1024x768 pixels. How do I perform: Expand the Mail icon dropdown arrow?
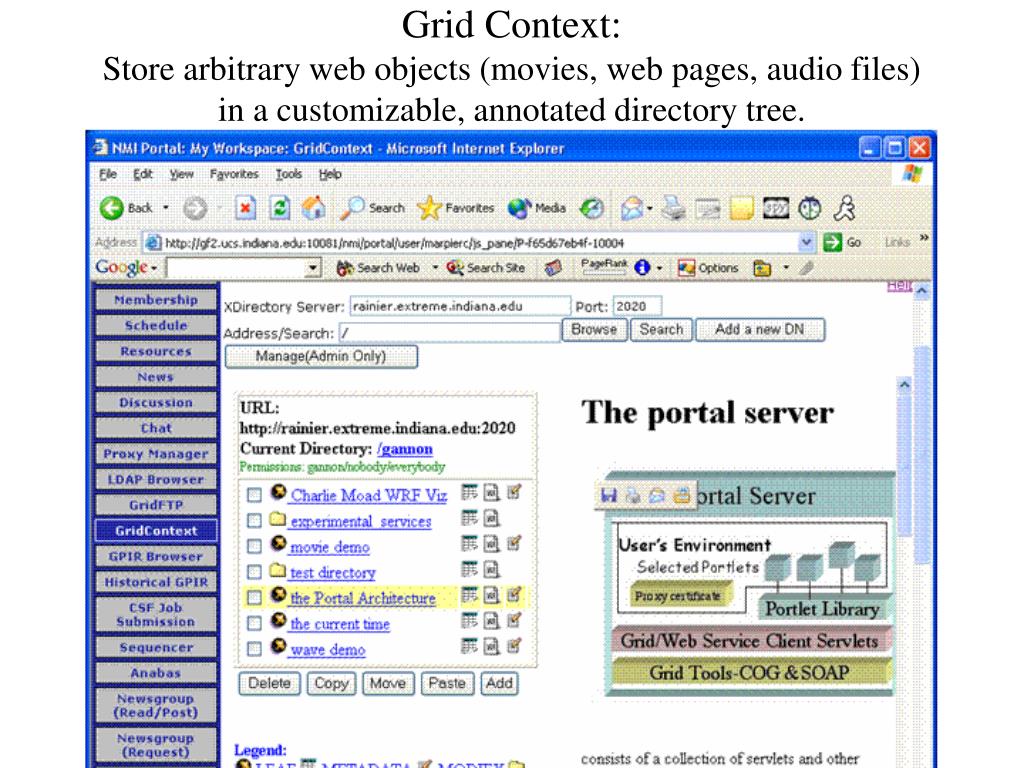pyautogui.click(x=650, y=208)
